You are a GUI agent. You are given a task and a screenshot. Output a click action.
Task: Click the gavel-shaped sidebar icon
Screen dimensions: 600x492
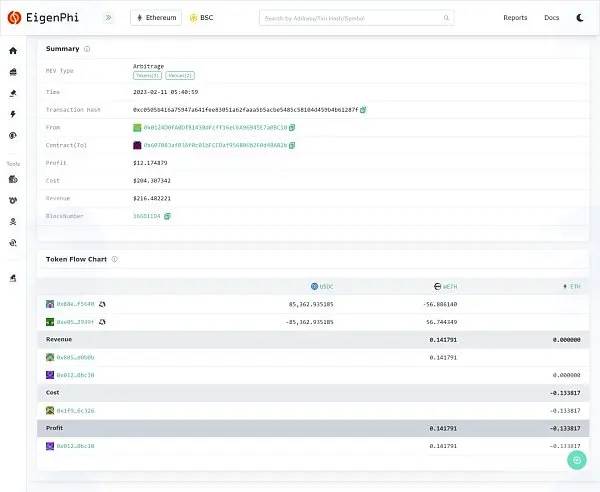pos(13,93)
